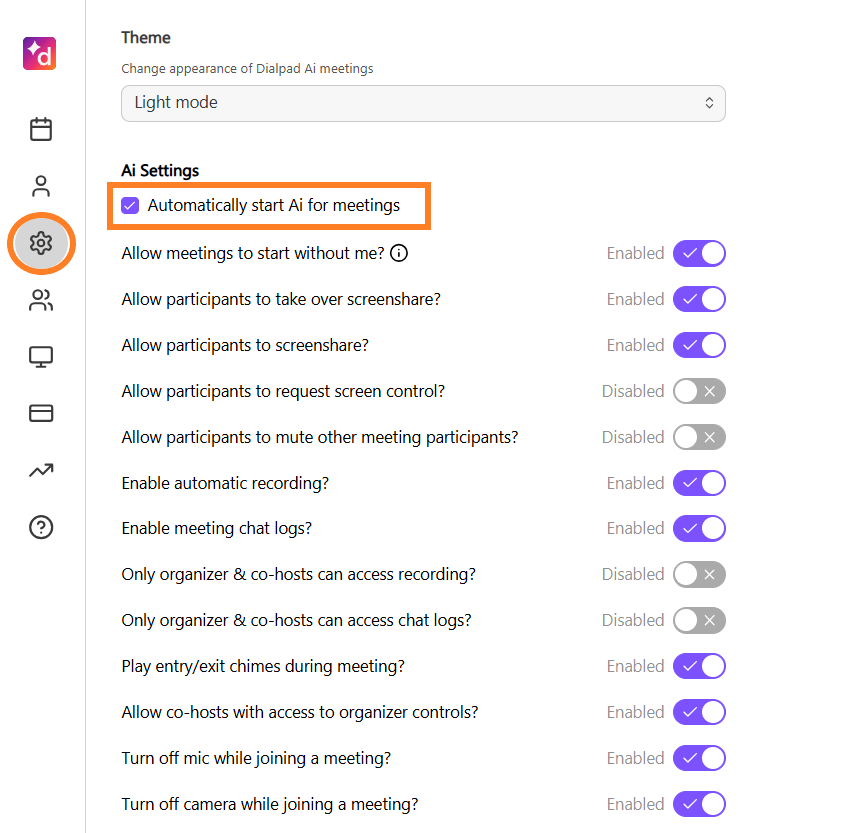Enable only organizer can access recording
The image size is (852, 833).
point(699,574)
